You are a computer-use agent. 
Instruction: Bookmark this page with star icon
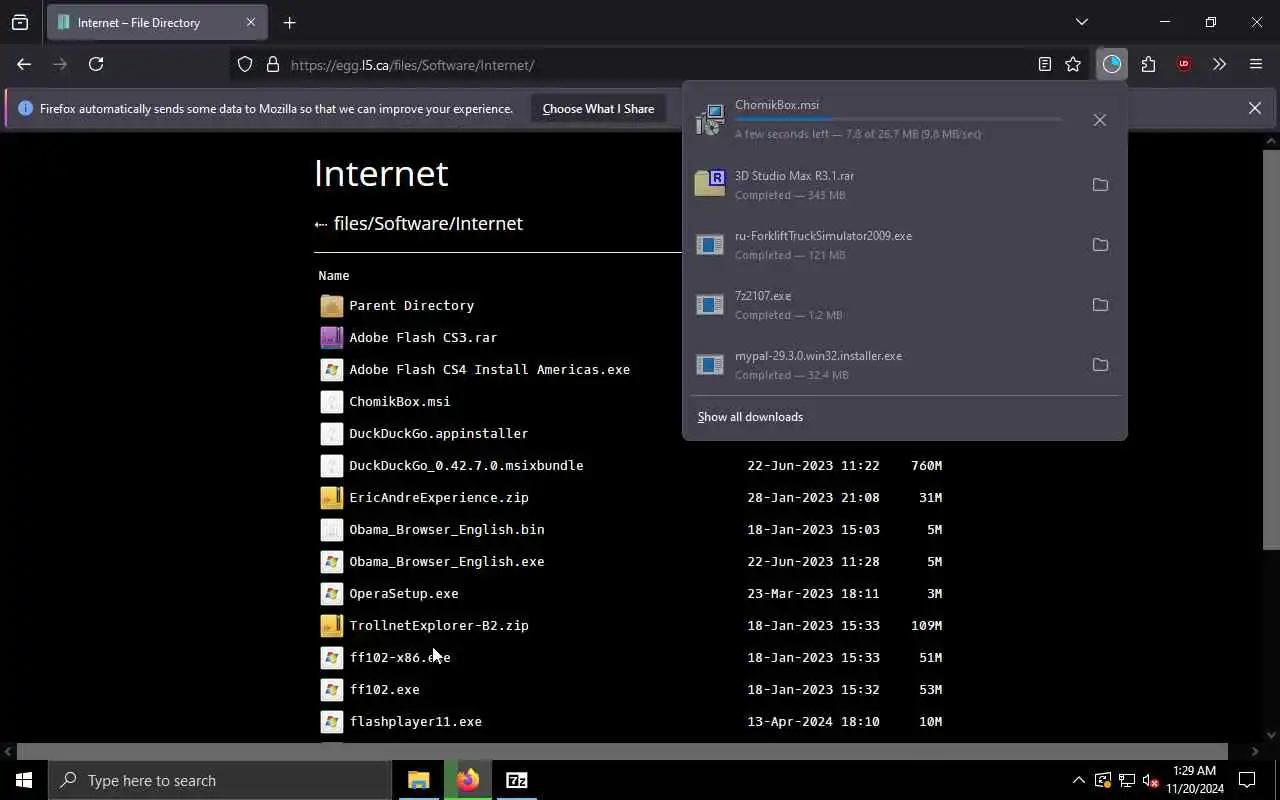1073,65
